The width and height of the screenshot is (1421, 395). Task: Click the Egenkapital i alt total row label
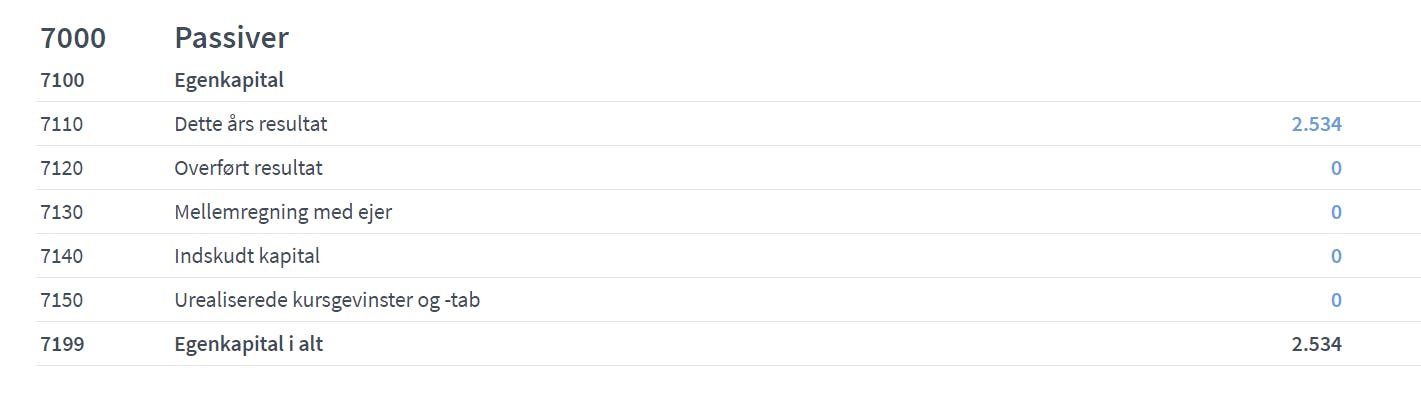click(248, 344)
